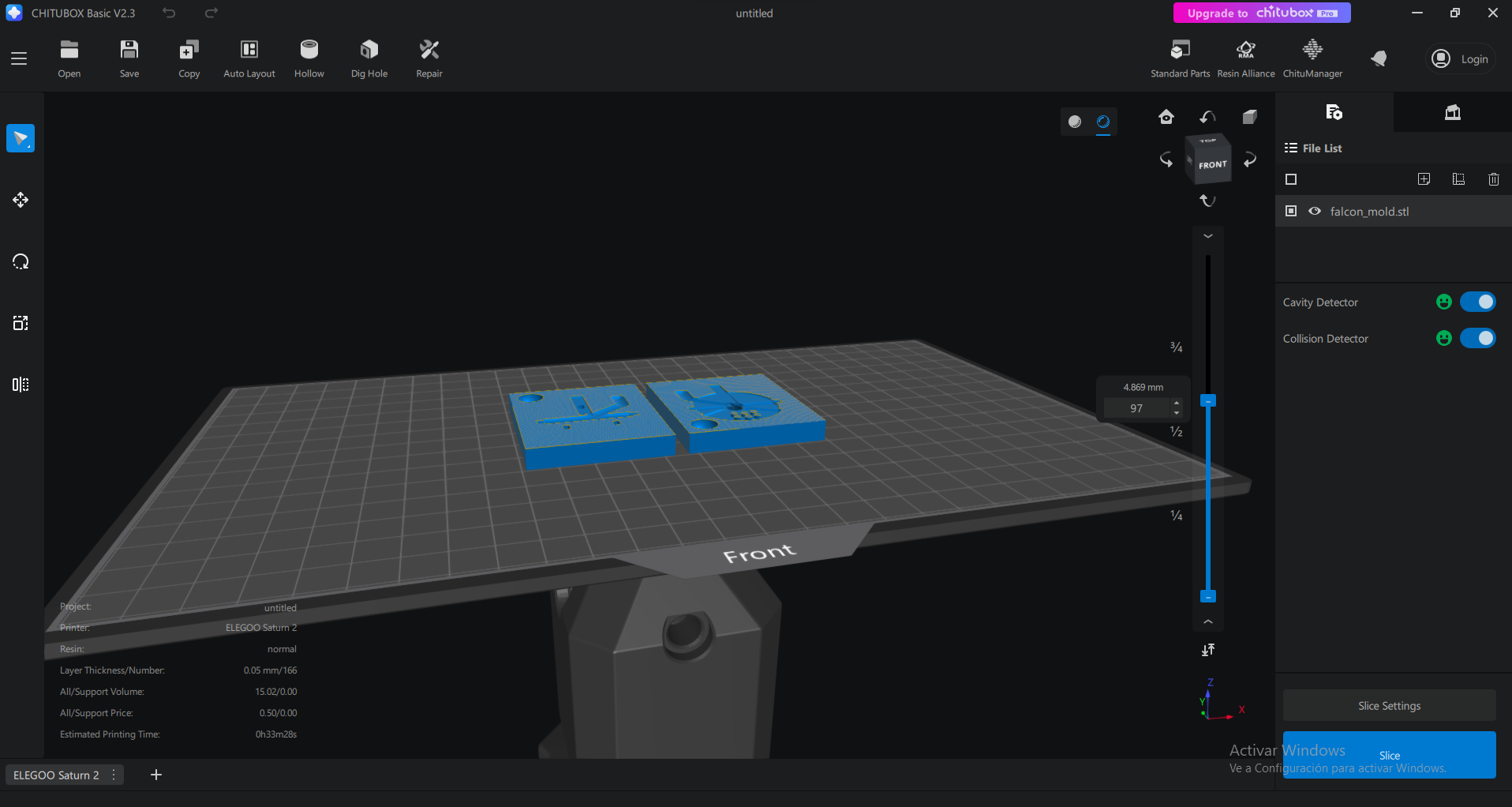The width and height of the screenshot is (1512, 807).
Task: Click the Save toolbar icon
Action: (129, 58)
